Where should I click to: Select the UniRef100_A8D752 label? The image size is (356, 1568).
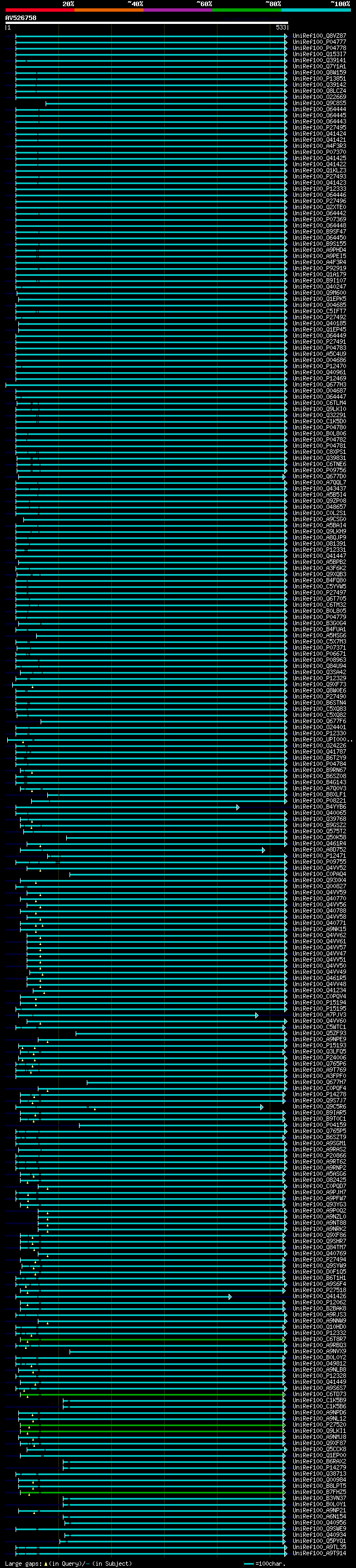pos(319,850)
